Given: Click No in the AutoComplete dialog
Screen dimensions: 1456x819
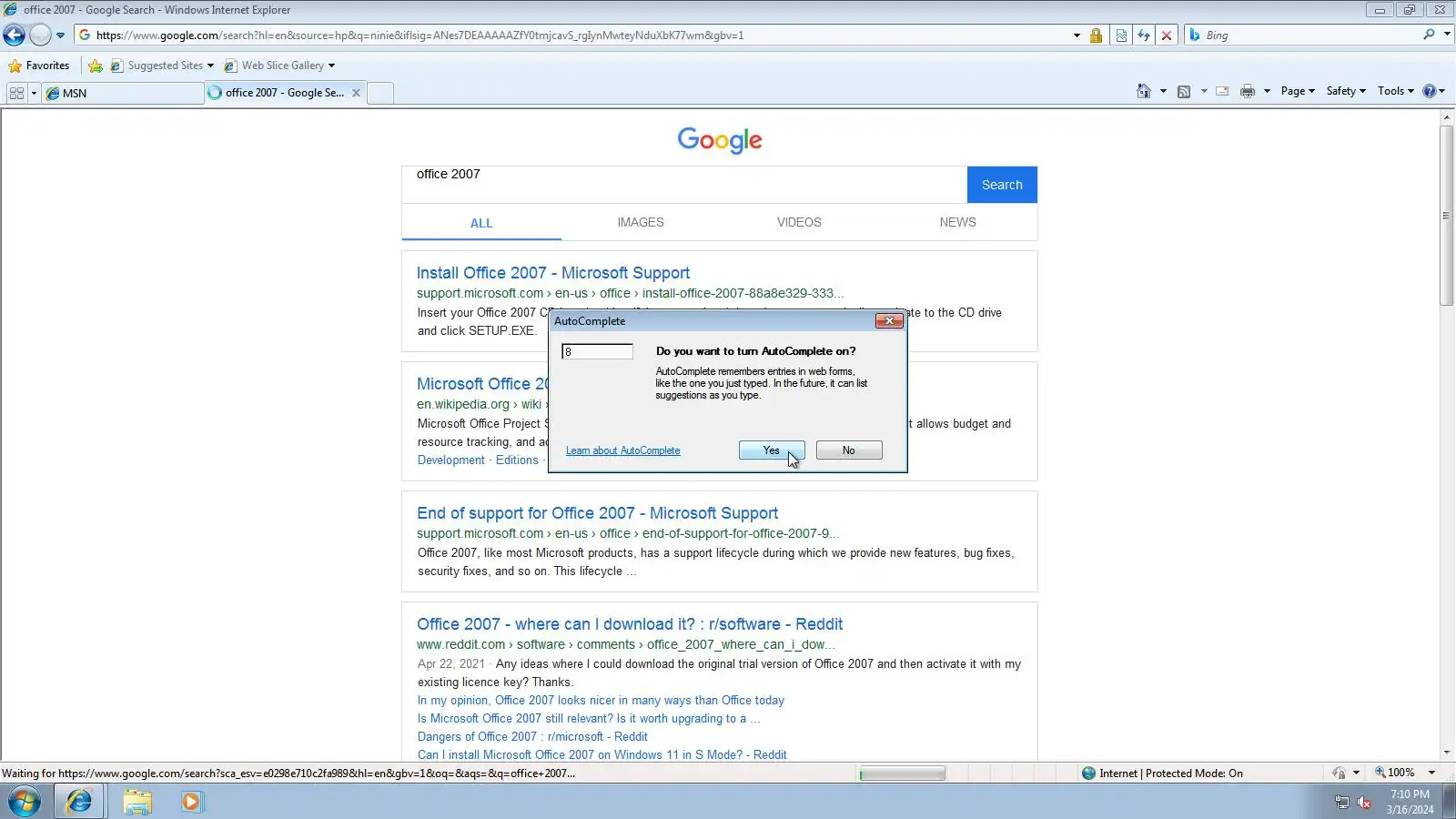Looking at the screenshot, I should pos(848,450).
